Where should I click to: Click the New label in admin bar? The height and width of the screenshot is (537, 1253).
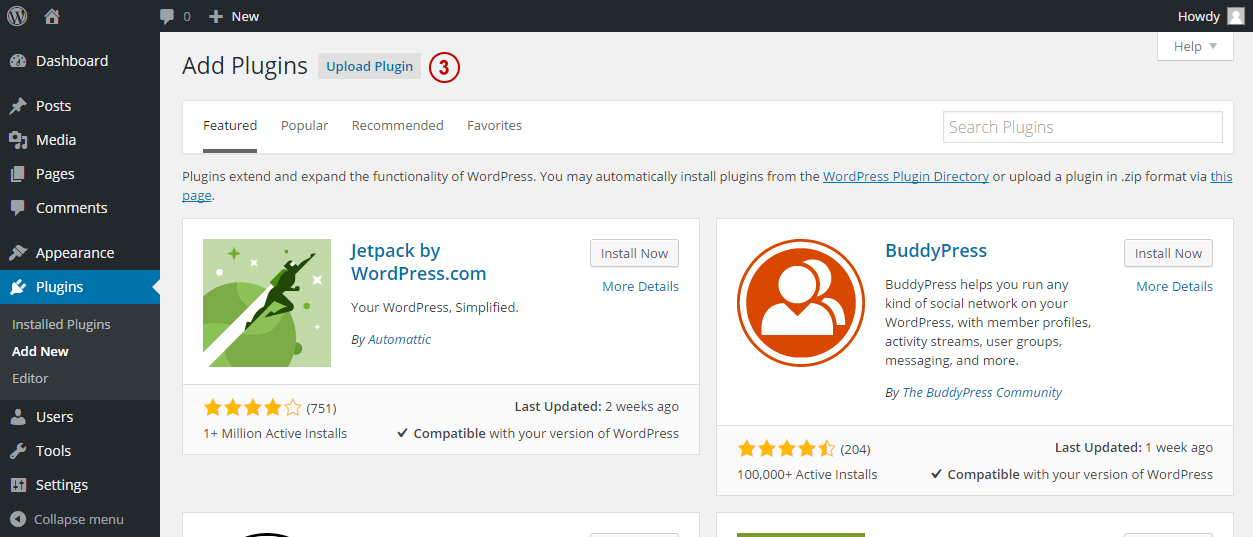245,16
